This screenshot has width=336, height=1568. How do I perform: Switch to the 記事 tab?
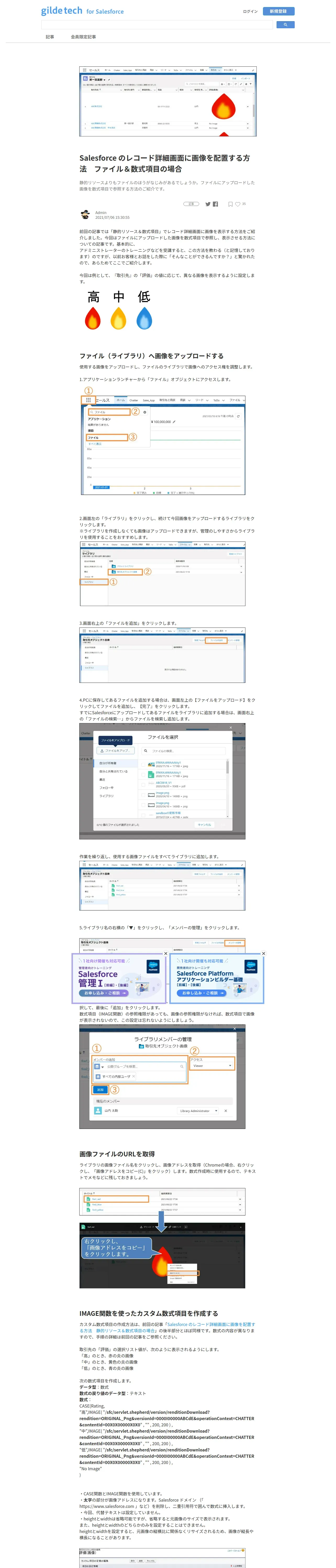50,37
